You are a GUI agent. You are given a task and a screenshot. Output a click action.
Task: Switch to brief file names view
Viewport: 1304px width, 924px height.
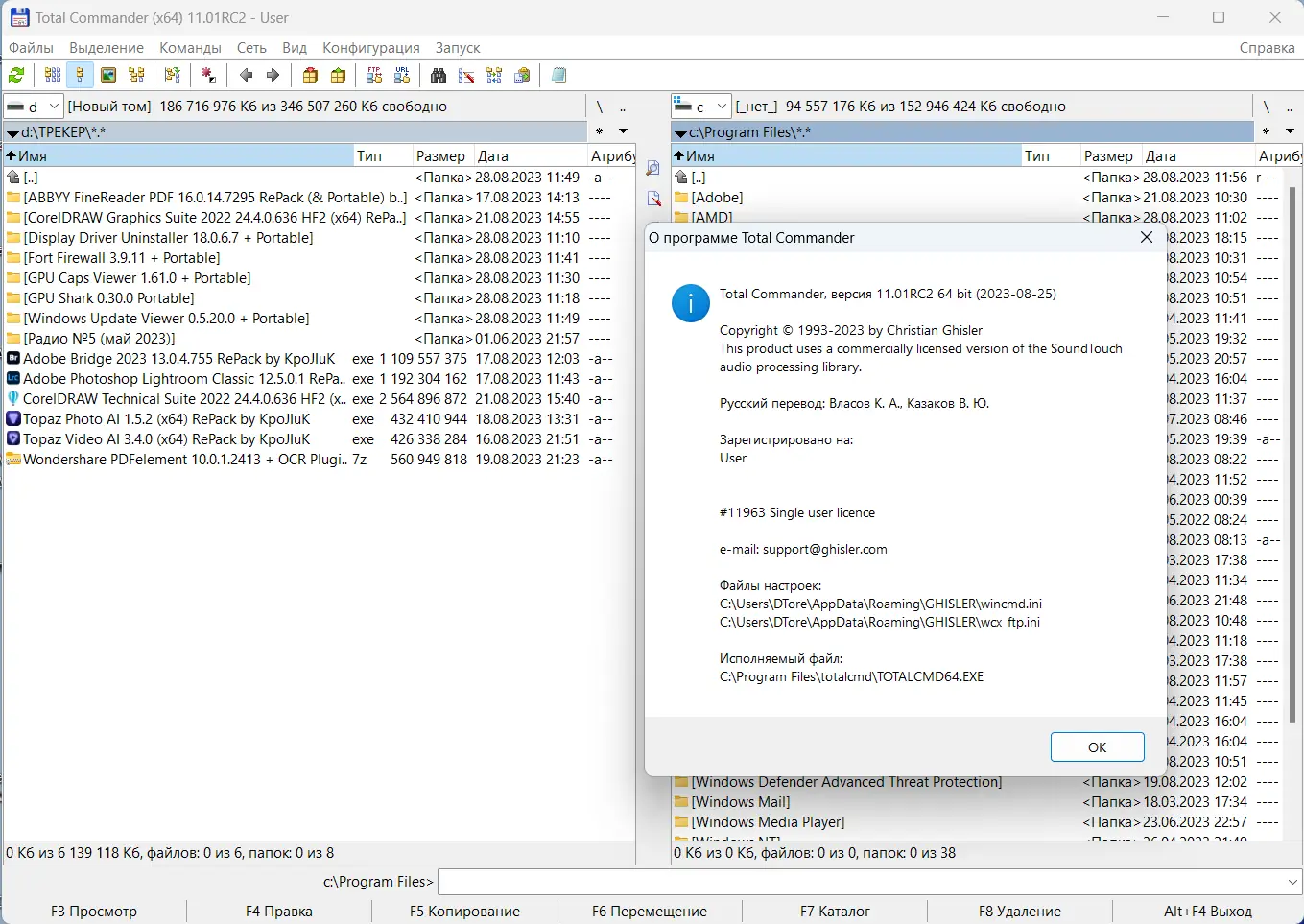(x=53, y=75)
